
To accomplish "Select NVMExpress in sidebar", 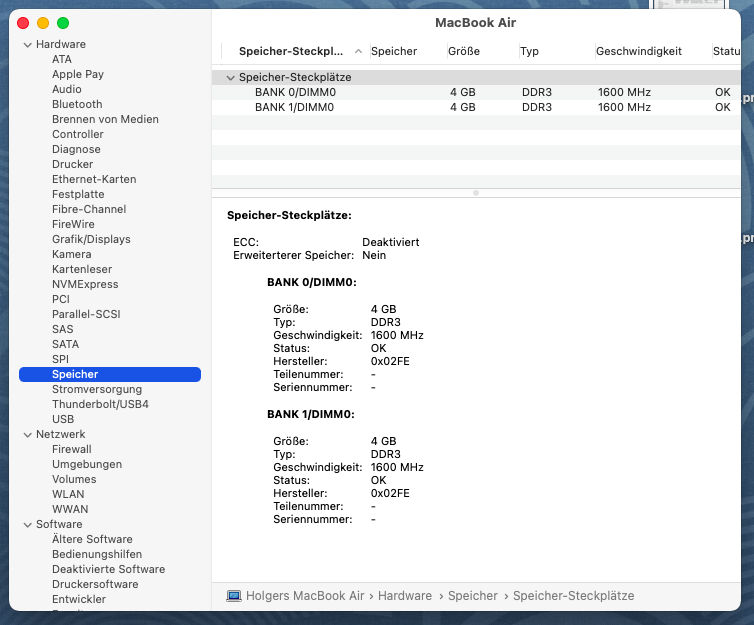I will 85,284.
